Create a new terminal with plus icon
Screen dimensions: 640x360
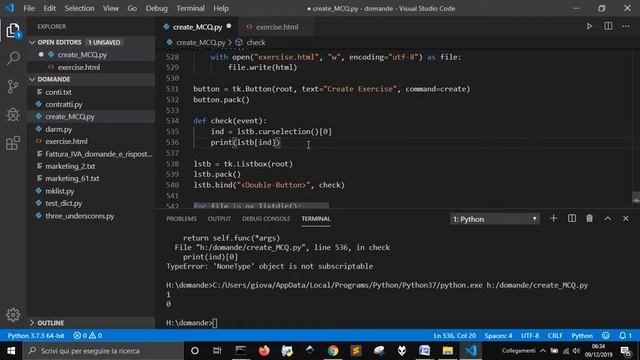click(553, 219)
